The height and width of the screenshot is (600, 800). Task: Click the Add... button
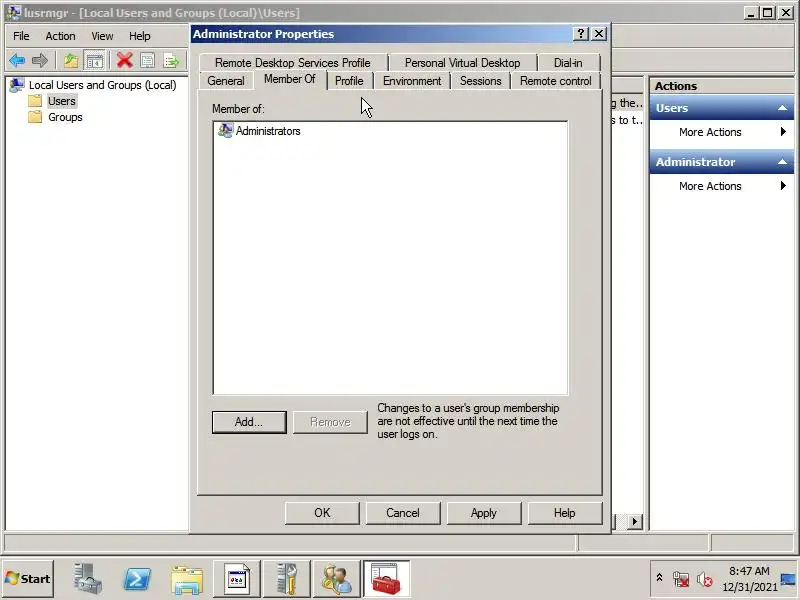249,422
